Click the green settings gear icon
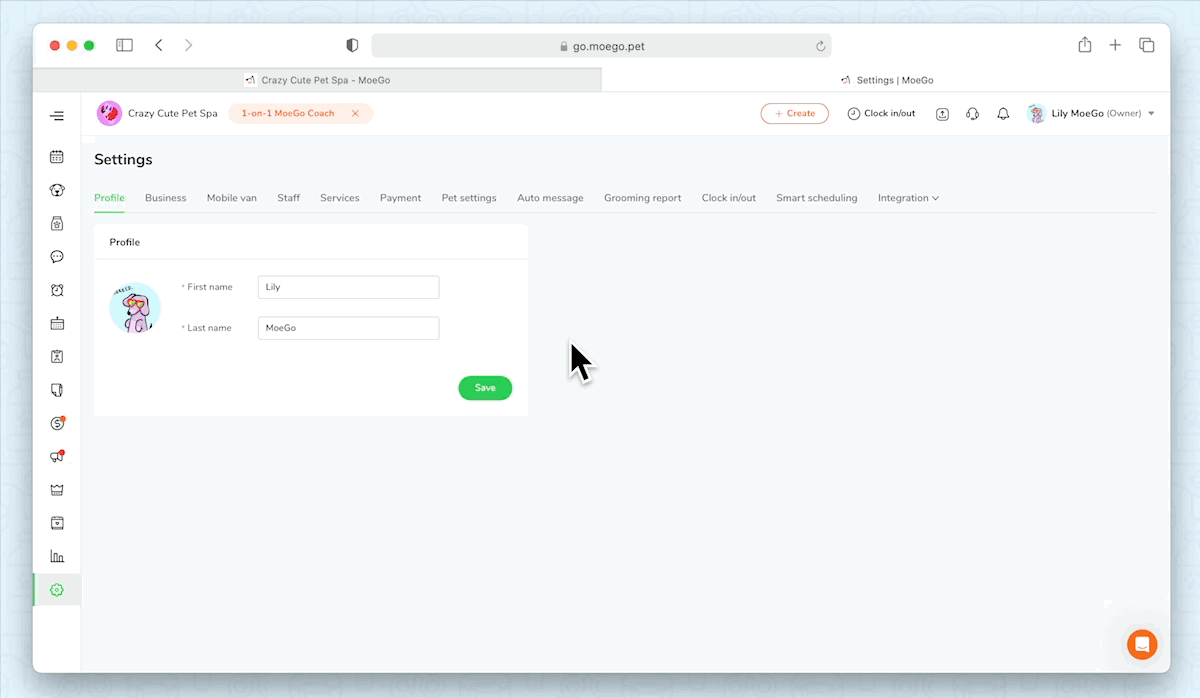The height and width of the screenshot is (698, 1200). [57, 590]
